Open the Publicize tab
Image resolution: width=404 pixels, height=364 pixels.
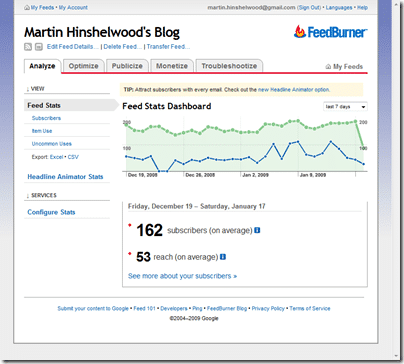pos(127,66)
